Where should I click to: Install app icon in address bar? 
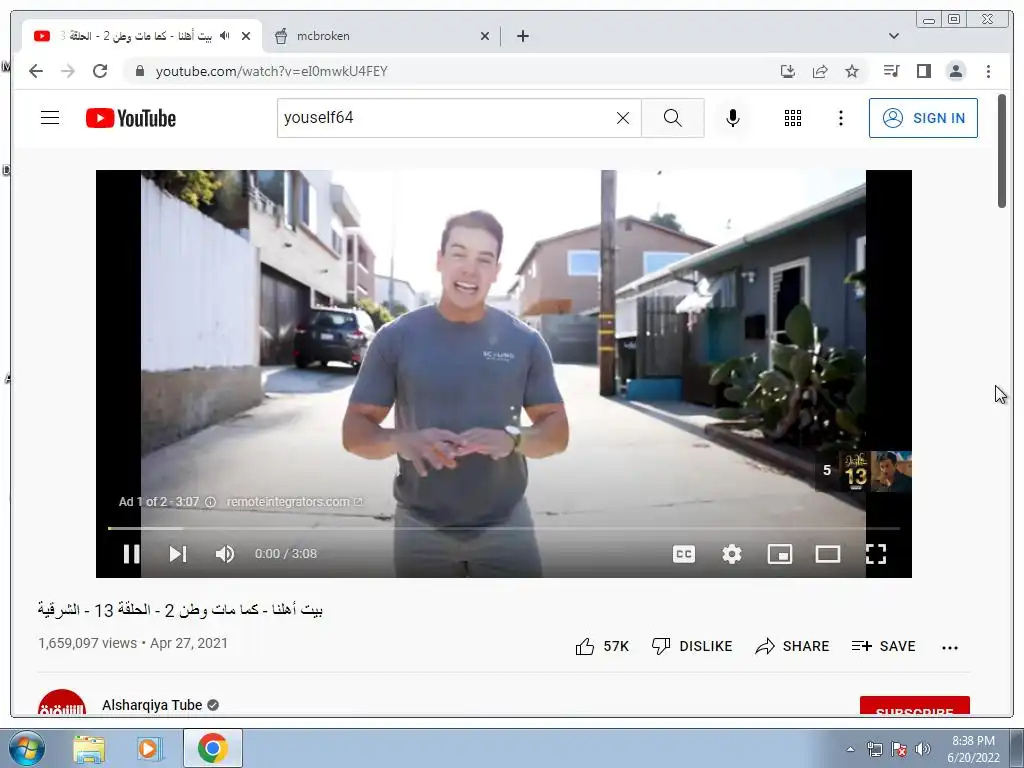[x=788, y=71]
